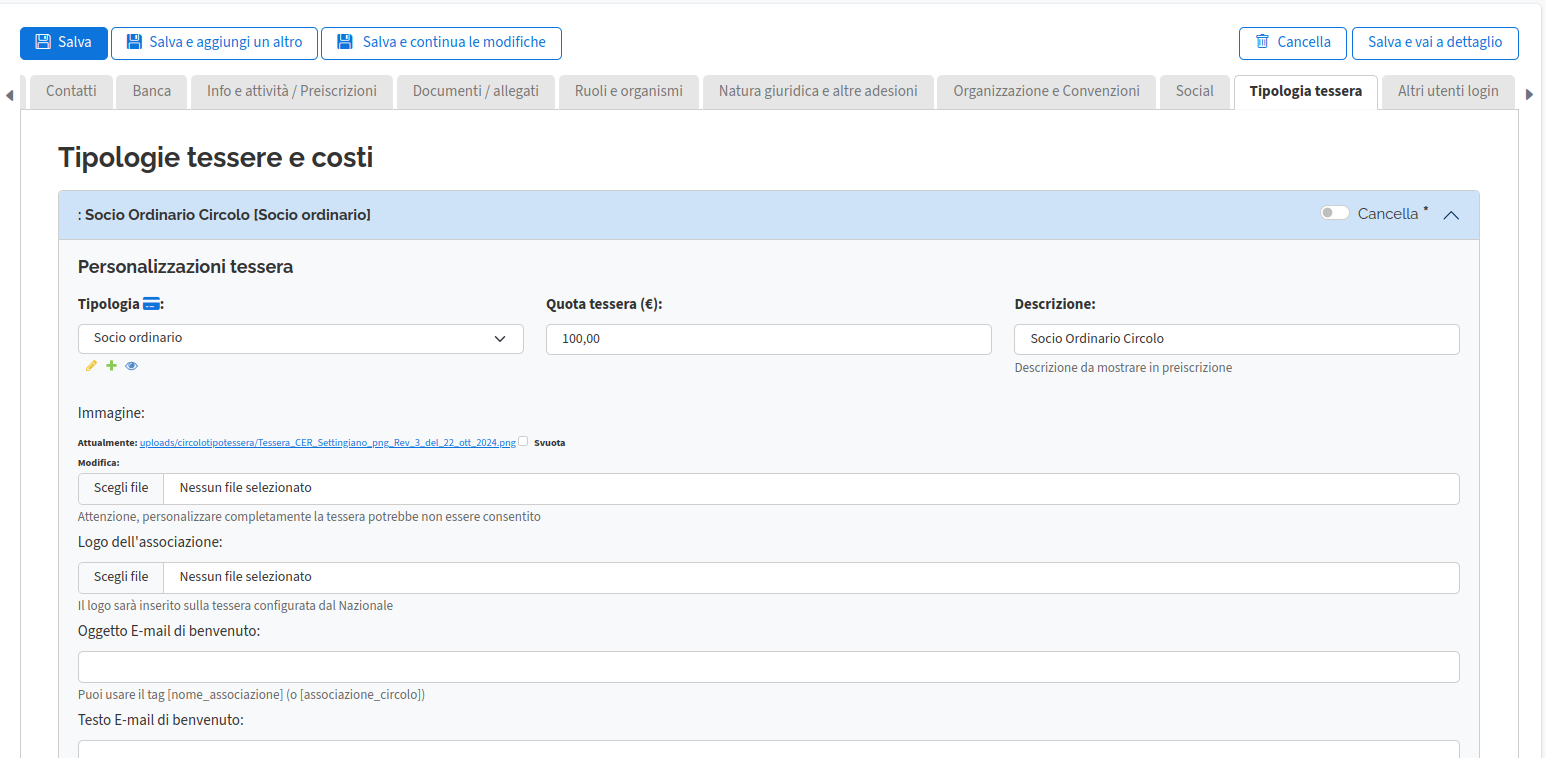Toggle the Cancella switch in tessera header
The height and width of the screenshot is (758, 1546).
(1334, 213)
